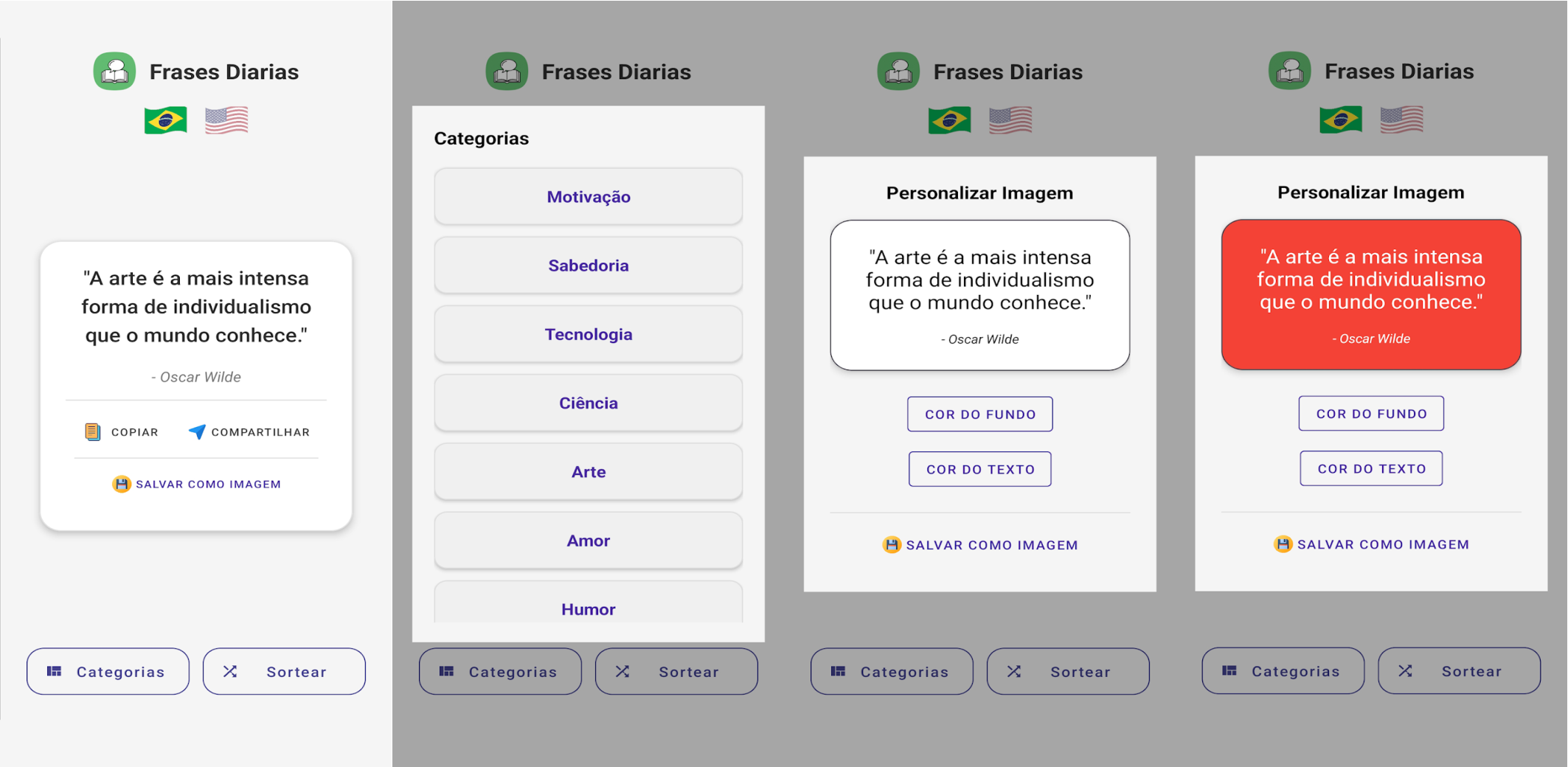Click the floppy disk save icon
Image resolution: width=1568 pixels, height=767 pixels.
coord(121,484)
